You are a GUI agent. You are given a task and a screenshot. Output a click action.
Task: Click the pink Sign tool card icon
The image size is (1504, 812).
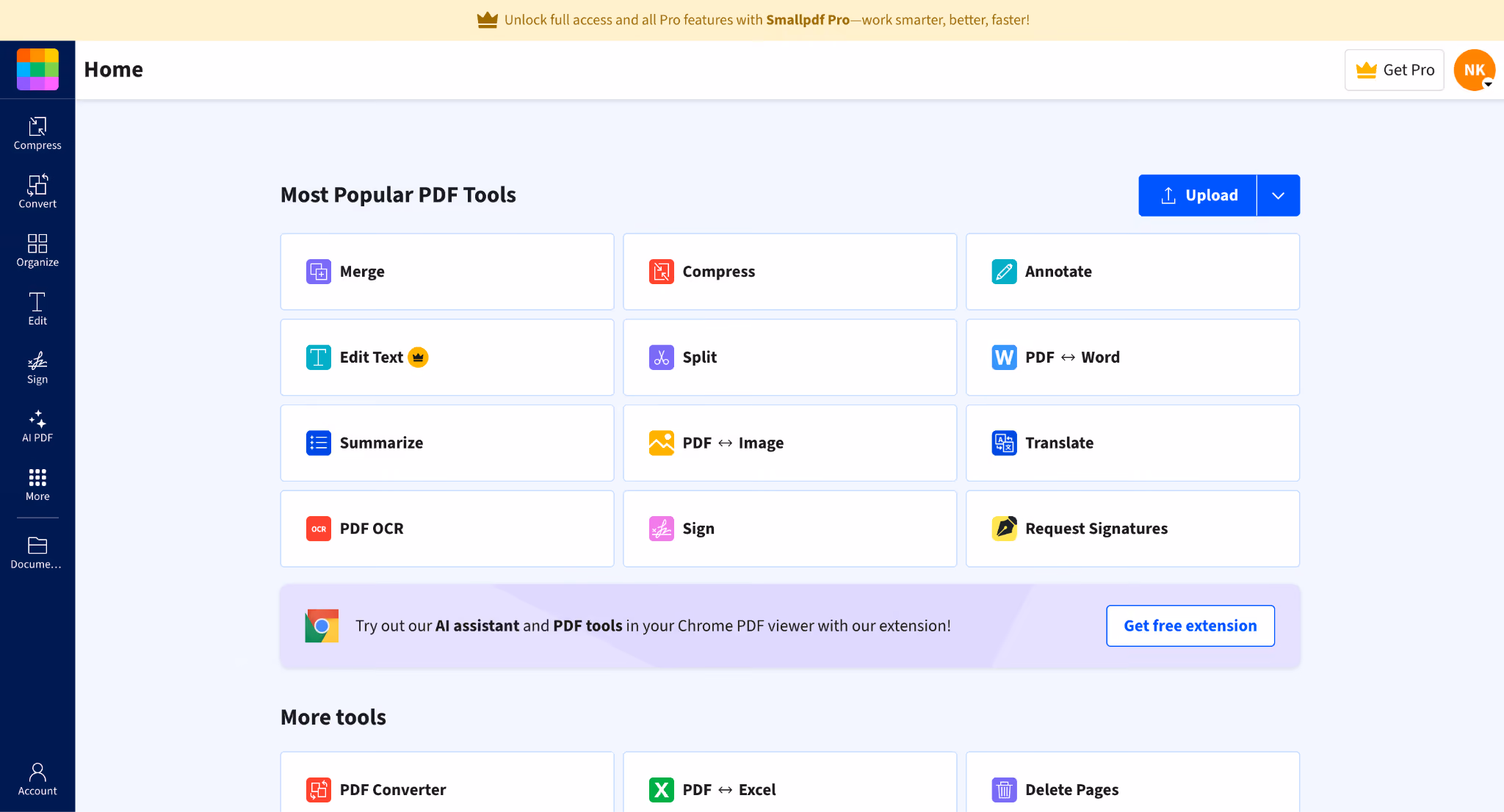pyautogui.click(x=662, y=529)
